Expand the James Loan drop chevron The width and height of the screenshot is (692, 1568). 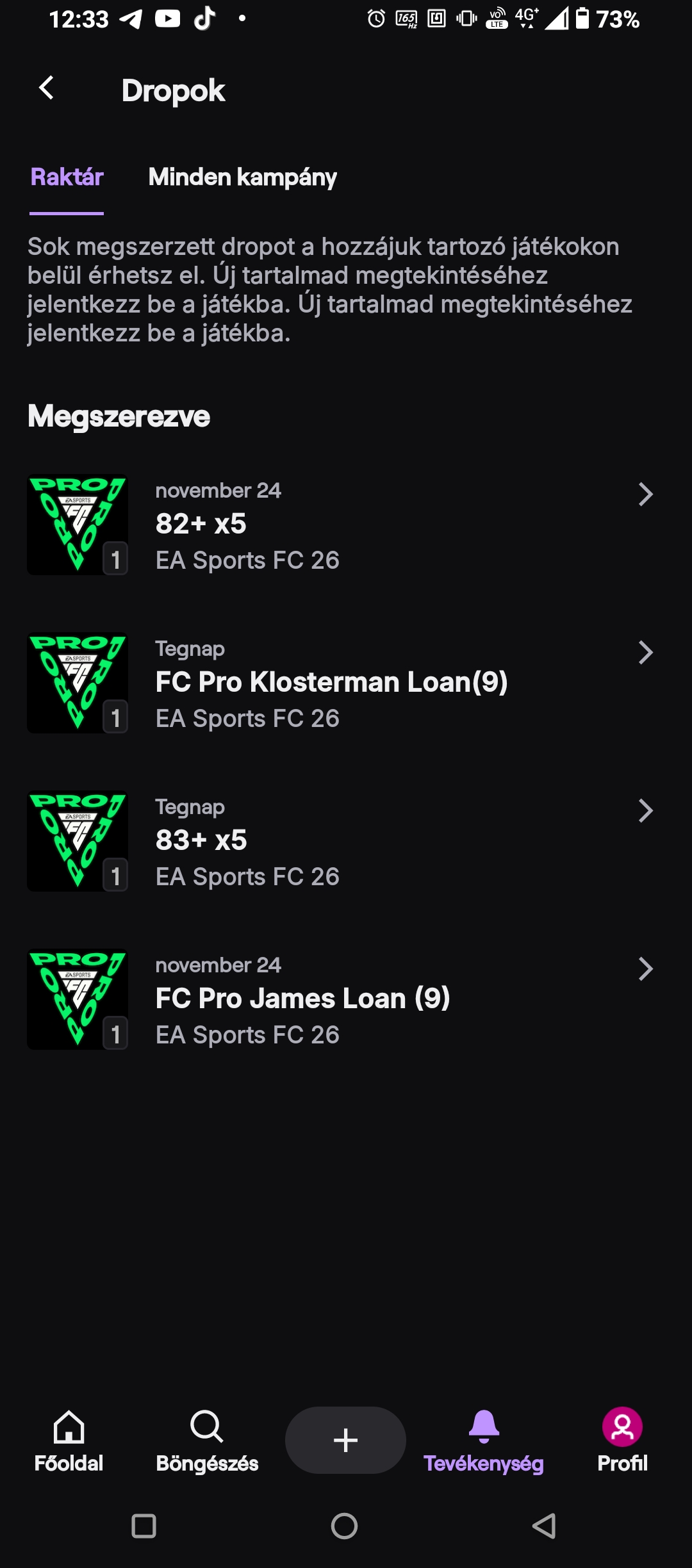(x=645, y=969)
